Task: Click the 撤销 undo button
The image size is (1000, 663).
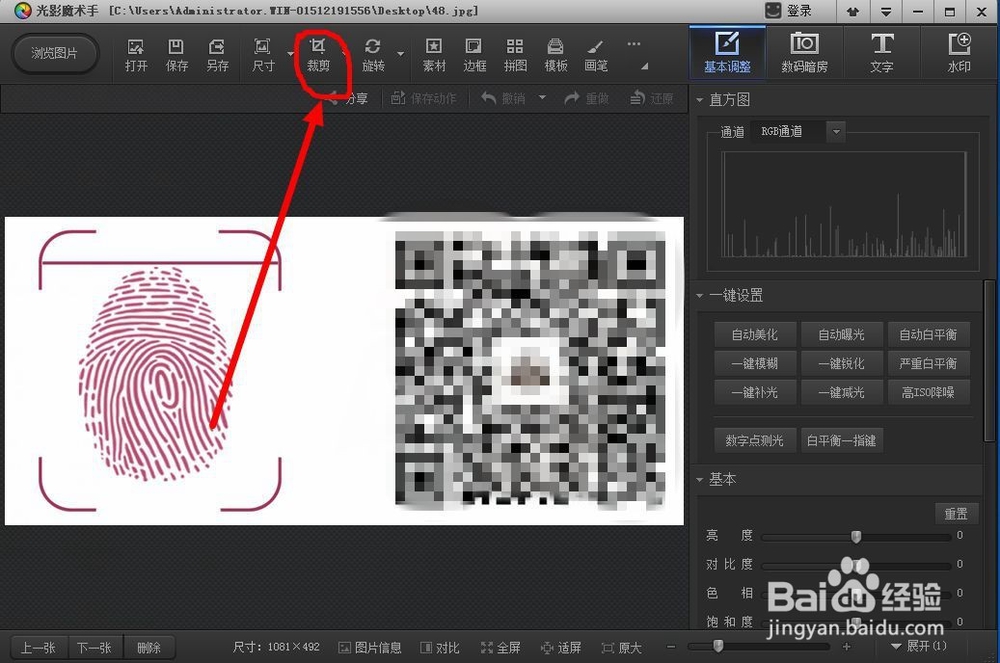Action: pyautogui.click(x=504, y=98)
